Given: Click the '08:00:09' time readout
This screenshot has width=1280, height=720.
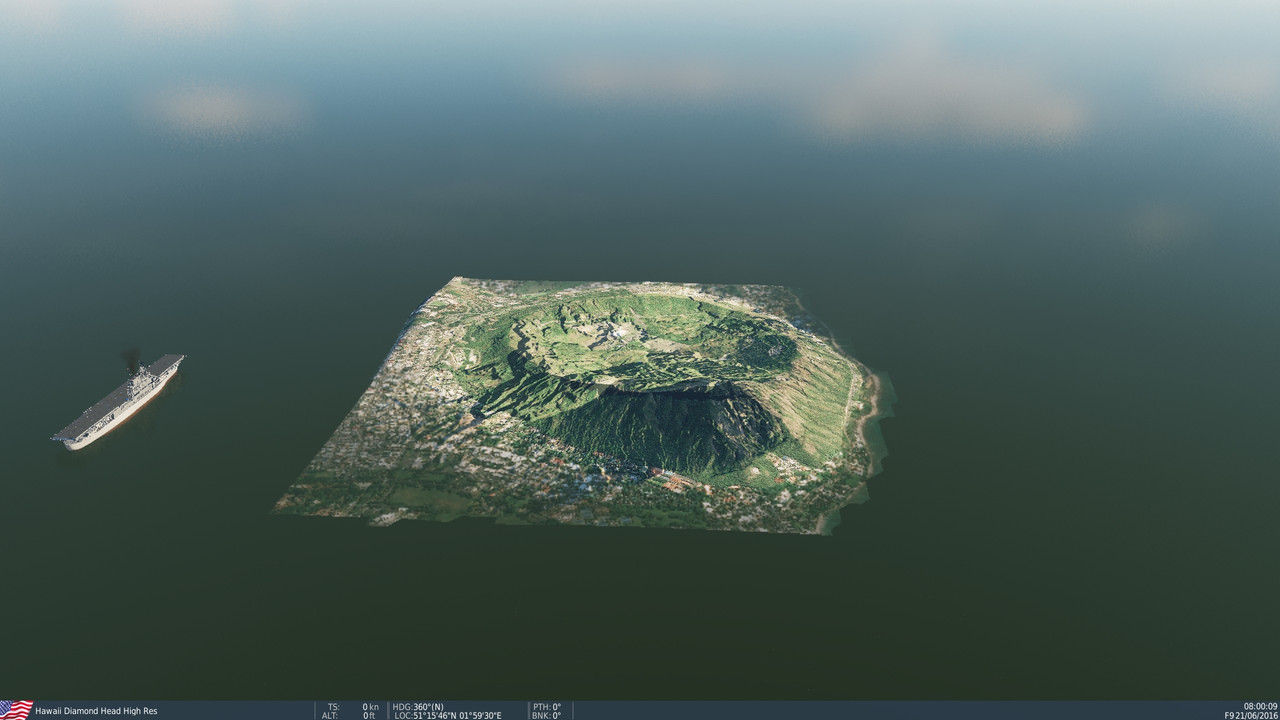Looking at the screenshot, I should point(1260,706).
